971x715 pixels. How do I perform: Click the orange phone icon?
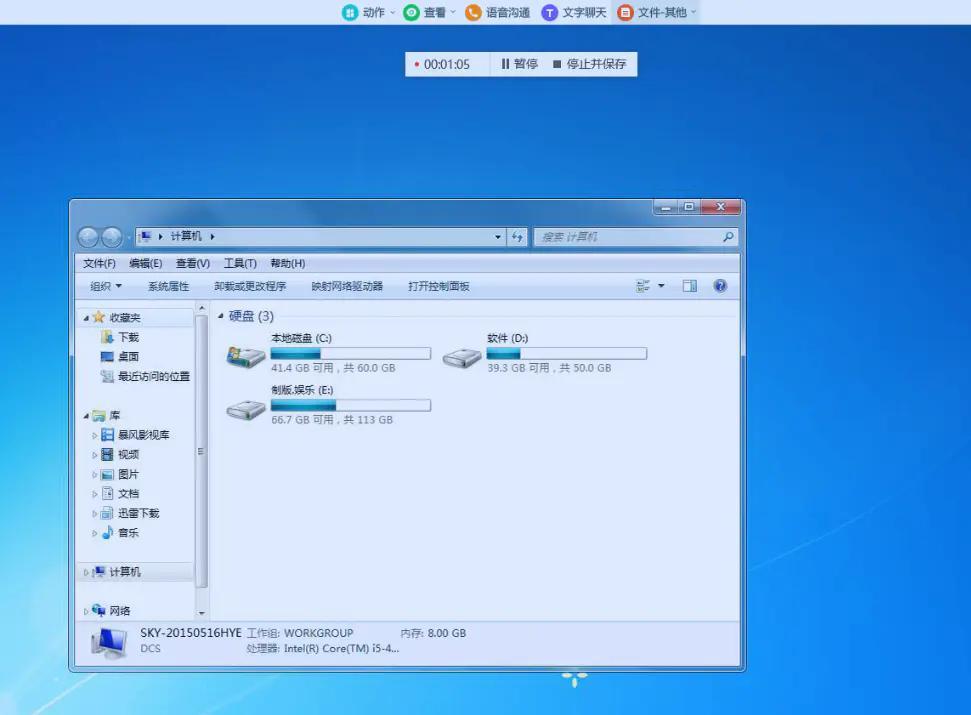pos(473,12)
